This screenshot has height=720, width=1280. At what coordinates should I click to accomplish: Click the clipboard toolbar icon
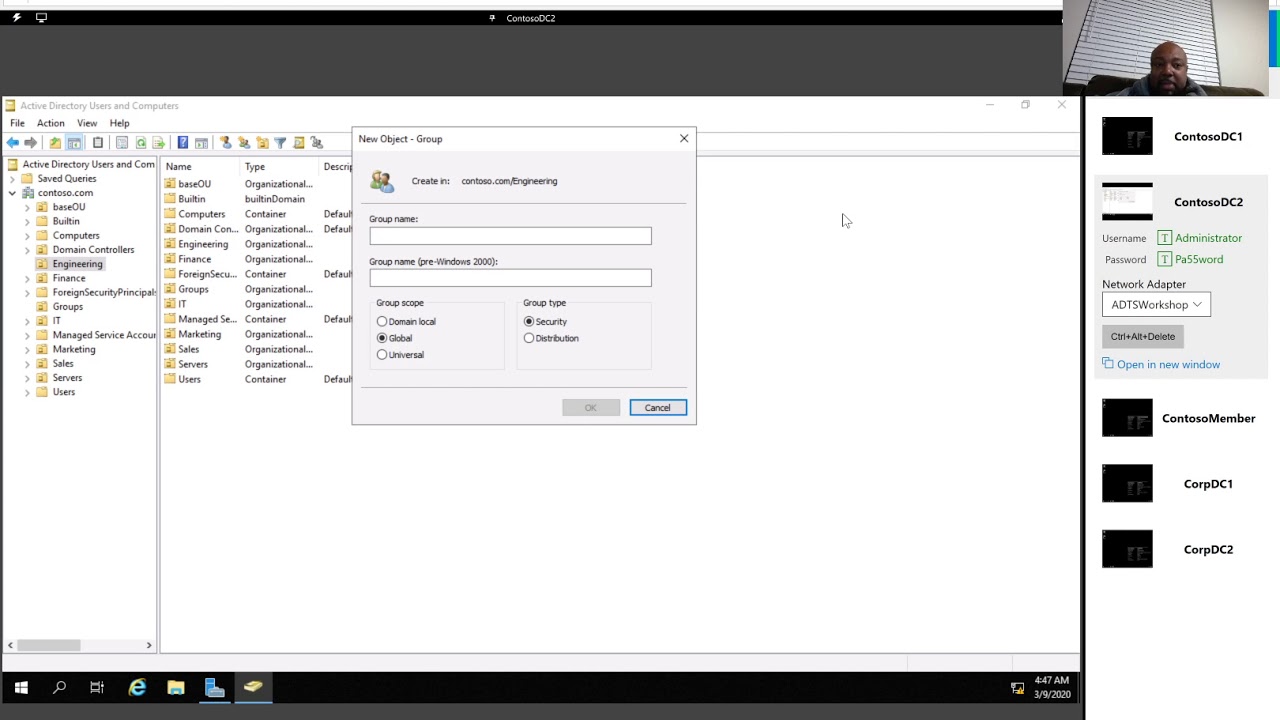98,143
